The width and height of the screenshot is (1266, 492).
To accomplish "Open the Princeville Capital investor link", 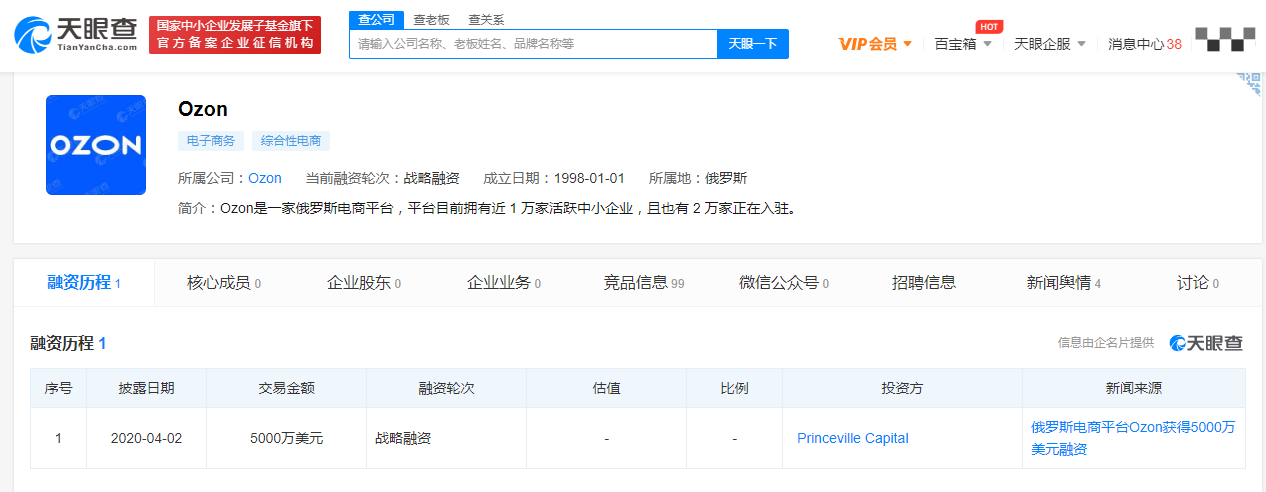I will (x=853, y=438).
